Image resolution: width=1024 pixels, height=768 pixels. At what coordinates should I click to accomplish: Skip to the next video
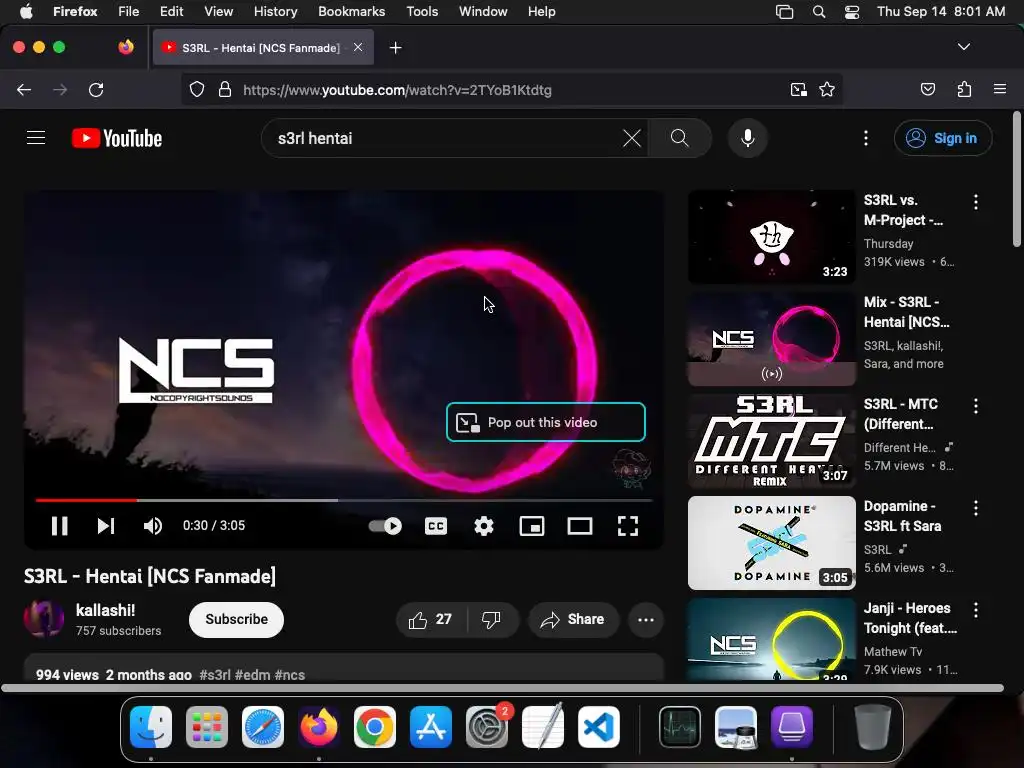(106, 526)
